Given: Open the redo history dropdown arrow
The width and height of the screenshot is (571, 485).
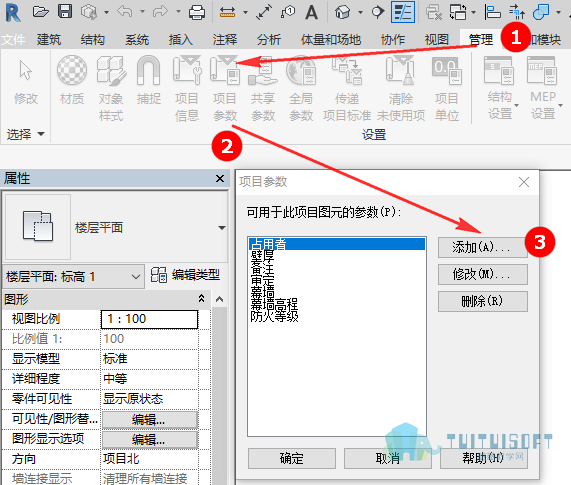Looking at the screenshot, I should coord(178,12).
